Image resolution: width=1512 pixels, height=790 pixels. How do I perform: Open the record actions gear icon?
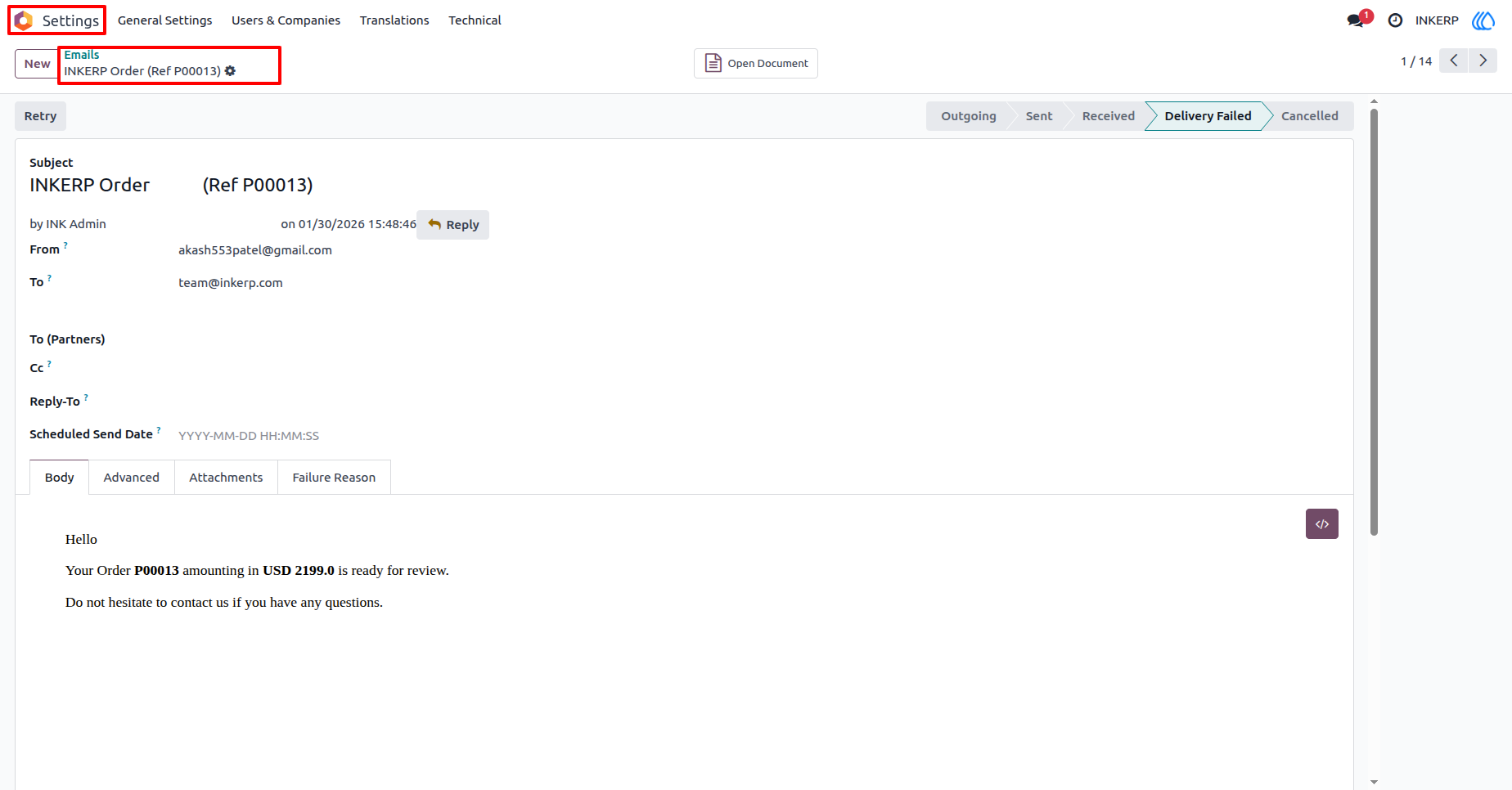231,71
